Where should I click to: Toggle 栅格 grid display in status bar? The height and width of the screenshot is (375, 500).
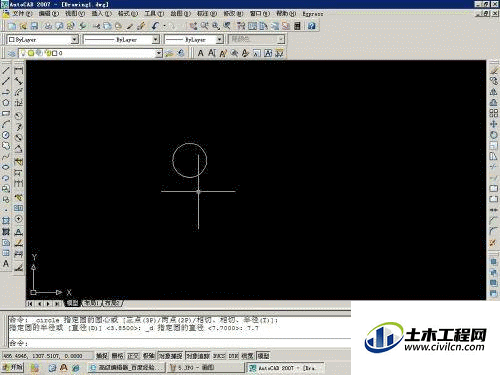coord(117,356)
